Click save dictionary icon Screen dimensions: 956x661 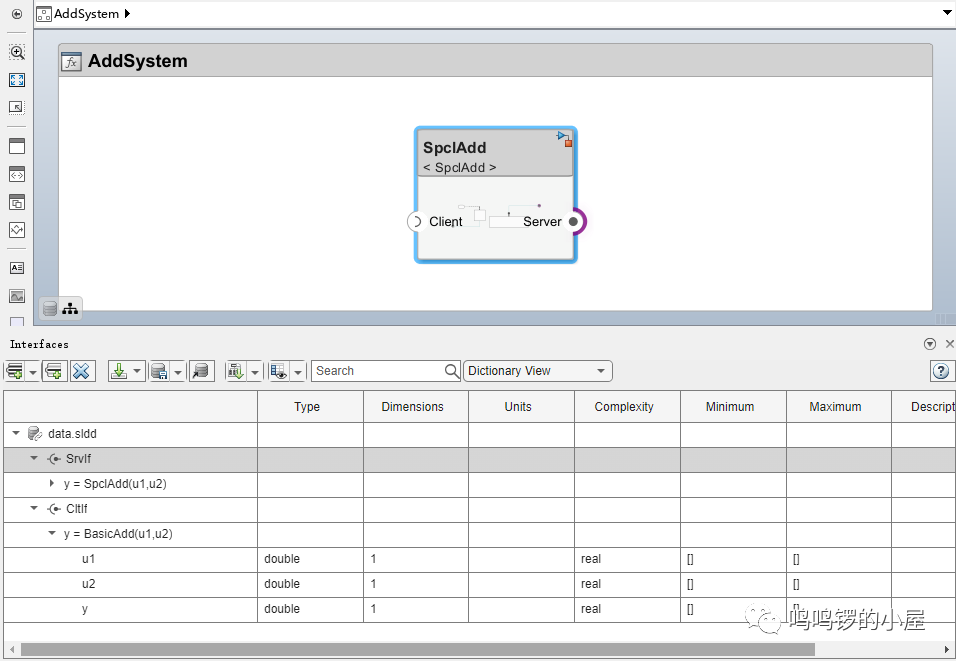tap(160, 371)
